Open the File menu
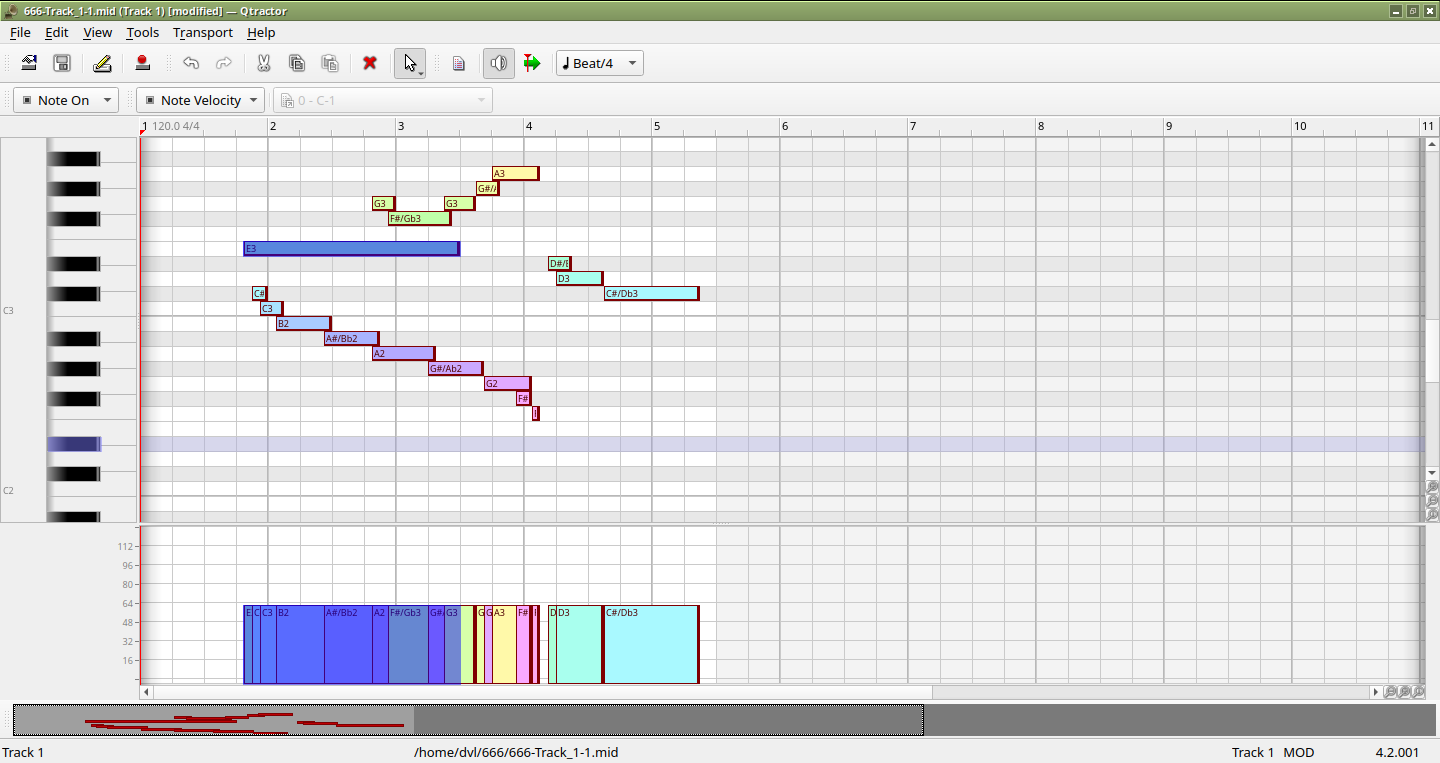The image size is (1440, 763). (x=20, y=32)
